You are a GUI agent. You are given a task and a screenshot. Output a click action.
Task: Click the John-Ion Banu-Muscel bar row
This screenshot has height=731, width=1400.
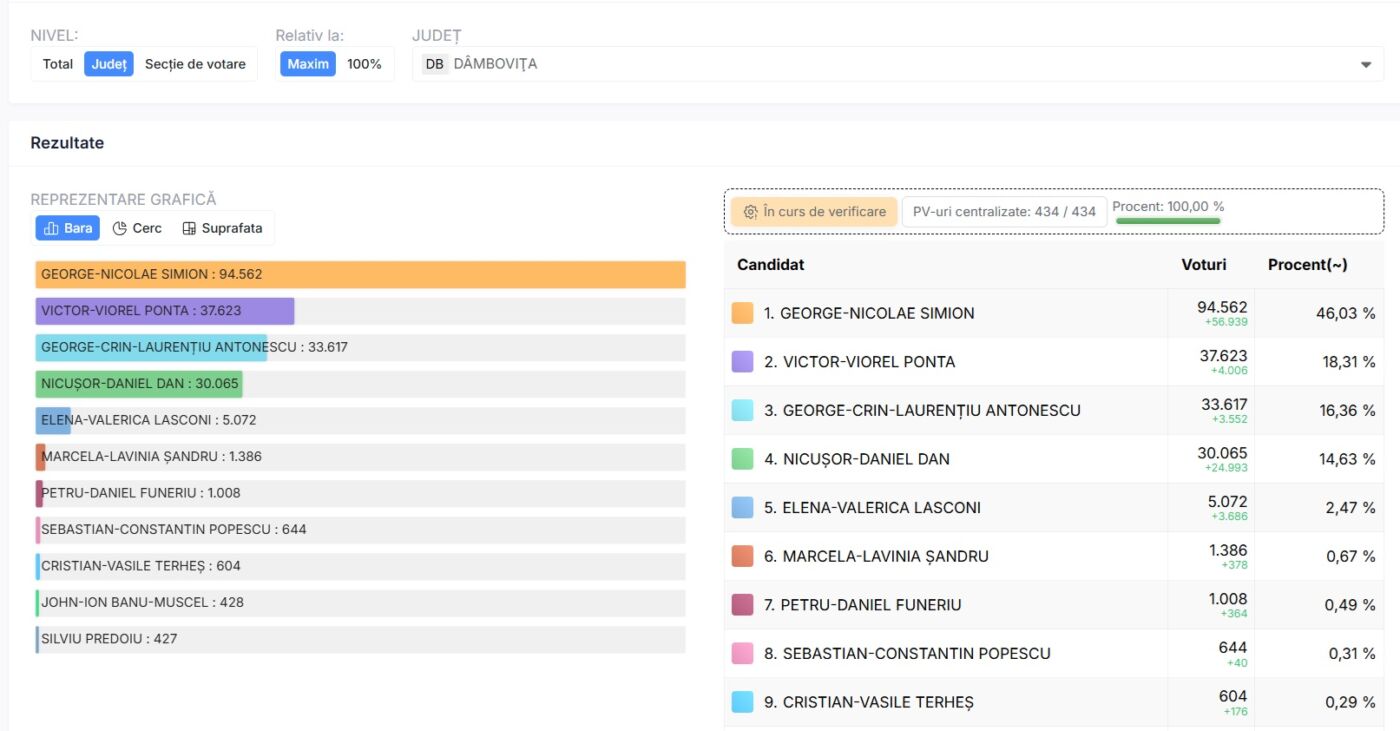360,603
